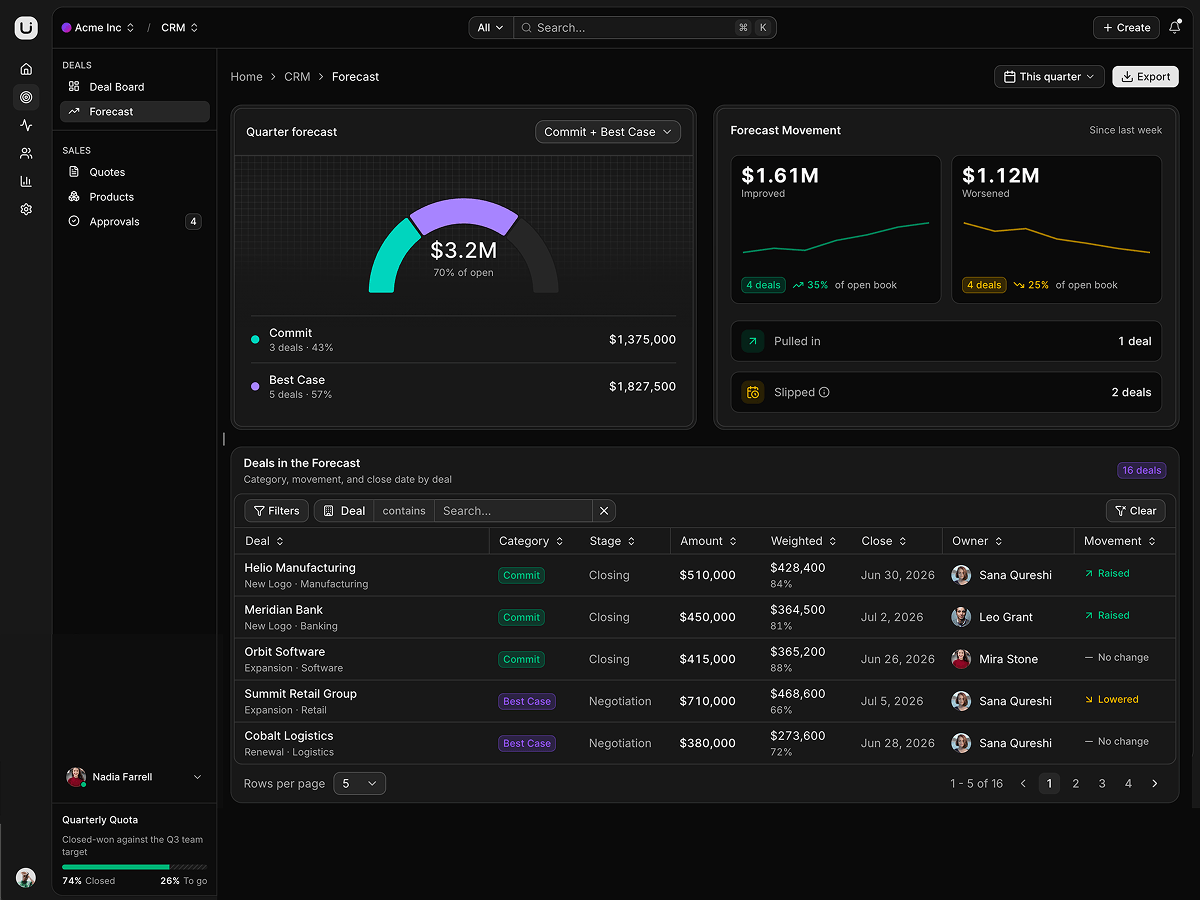Toggle sorting on the Movement column header

tap(1120, 541)
